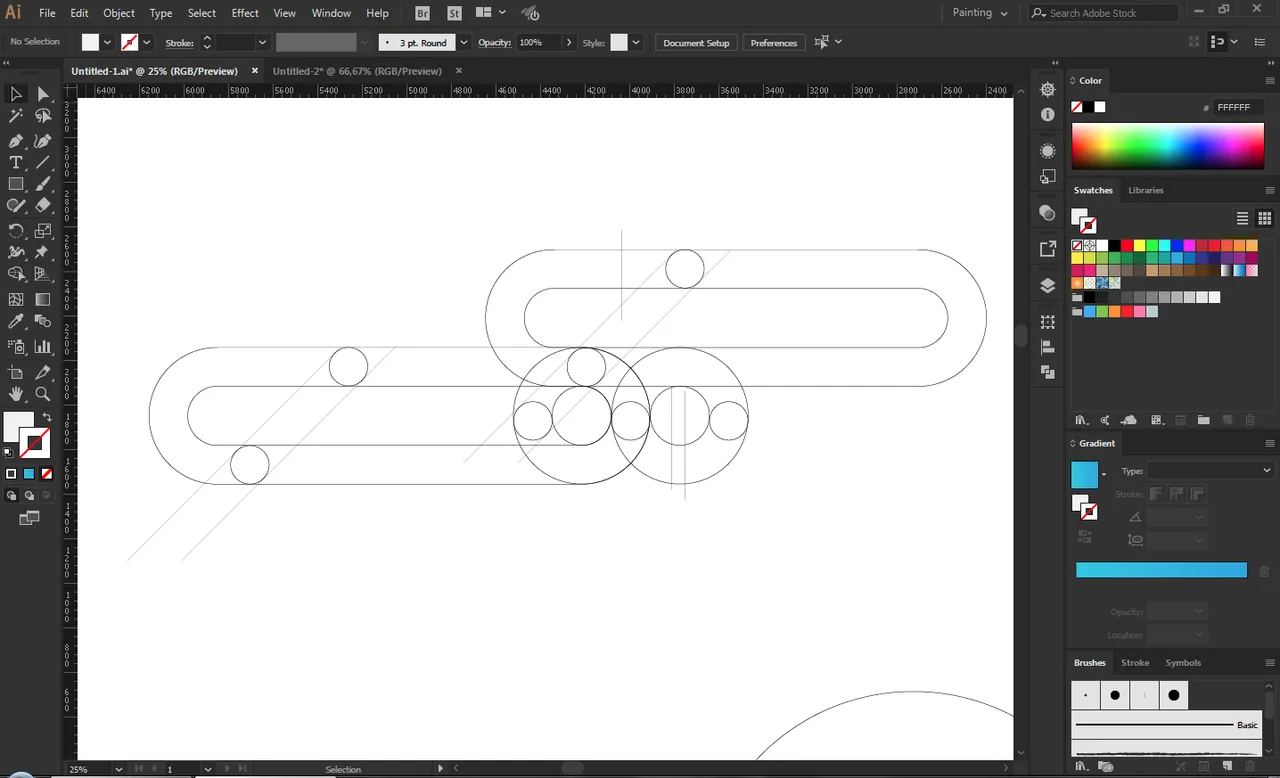Click the Search Adobe Stock field
Screen dimensions: 1280x778
1103,13
